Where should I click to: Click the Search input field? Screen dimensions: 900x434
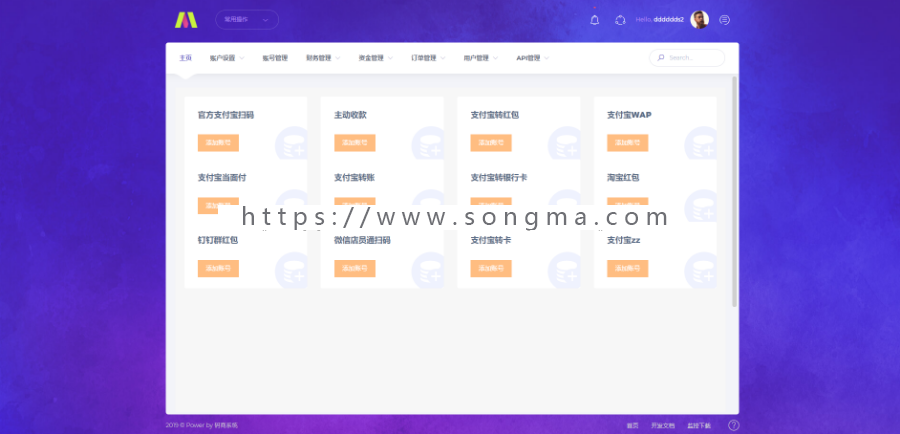(x=687, y=58)
